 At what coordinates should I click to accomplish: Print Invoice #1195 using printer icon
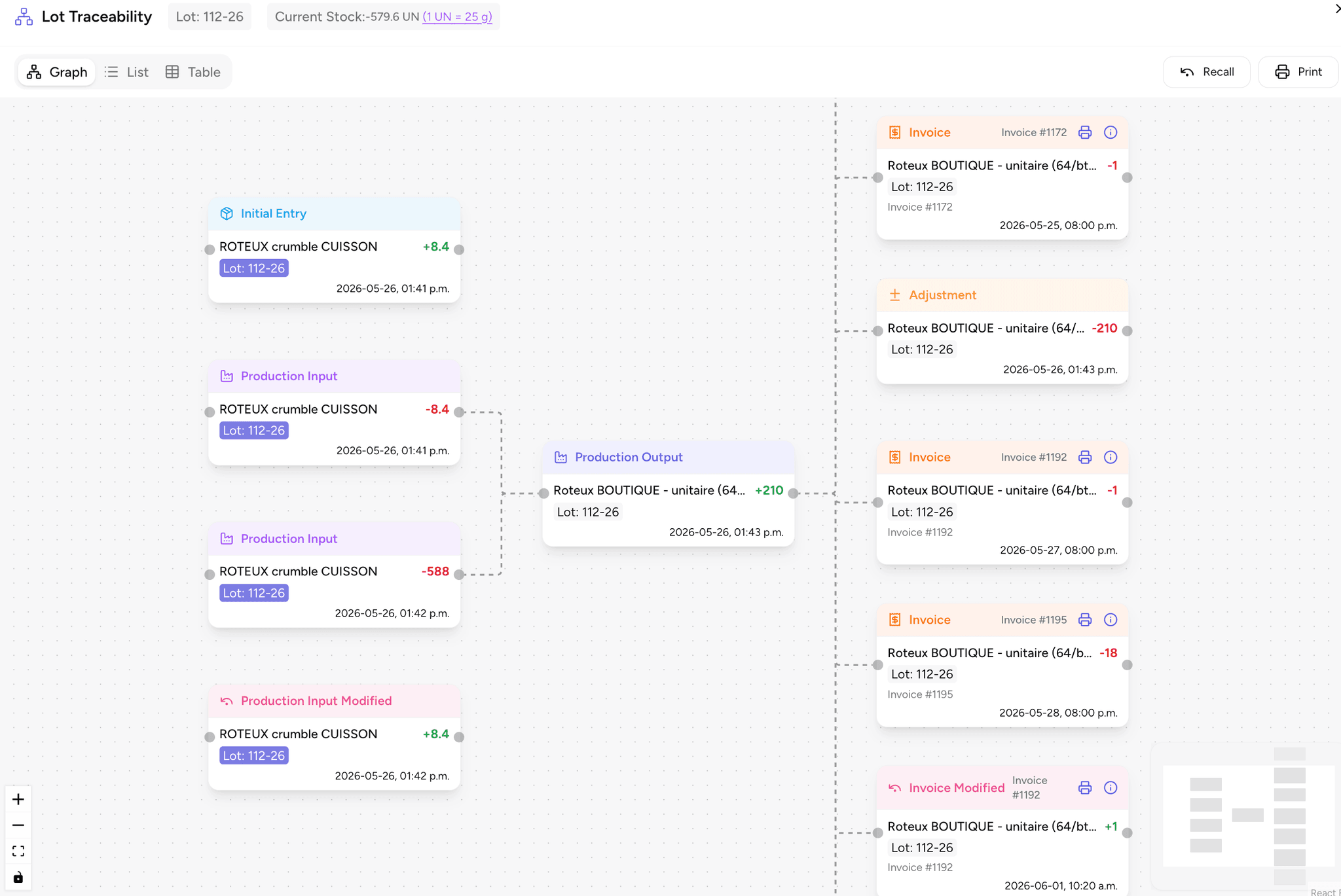click(1085, 620)
